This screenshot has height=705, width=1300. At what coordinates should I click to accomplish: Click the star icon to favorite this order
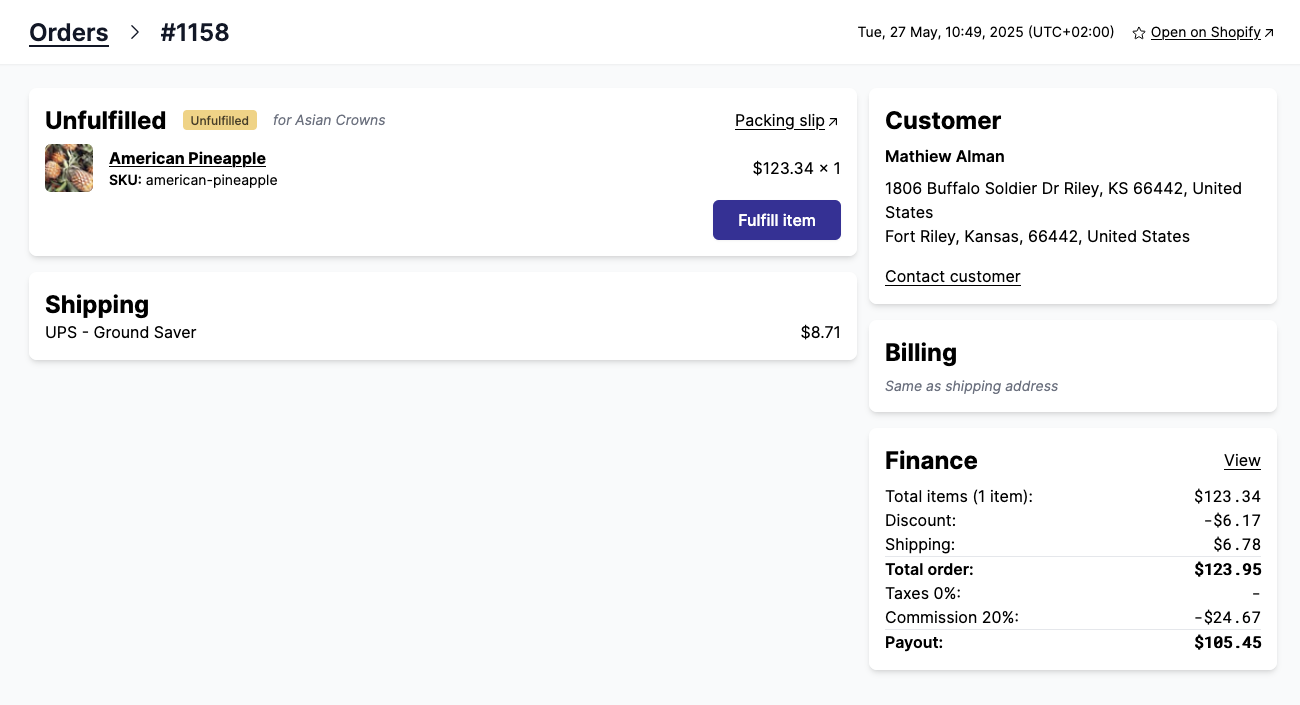tap(1138, 32)
